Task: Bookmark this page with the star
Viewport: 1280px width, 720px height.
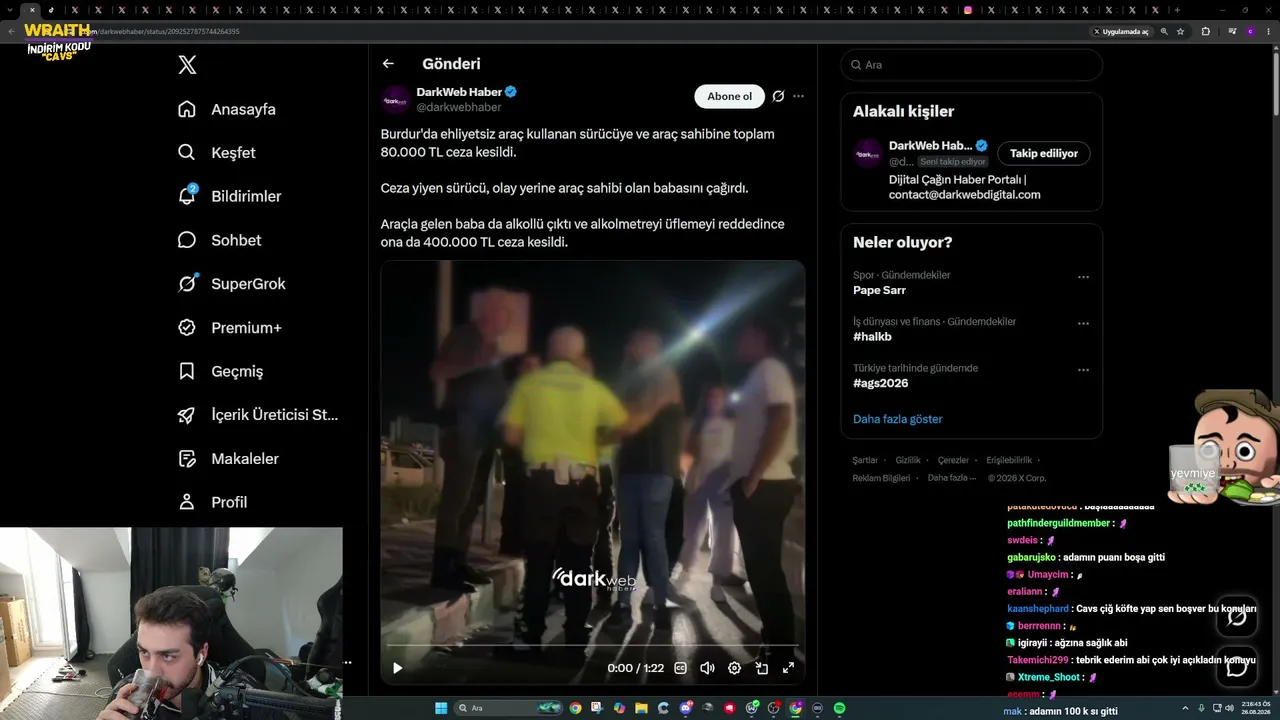Action: pos(1181,31)
